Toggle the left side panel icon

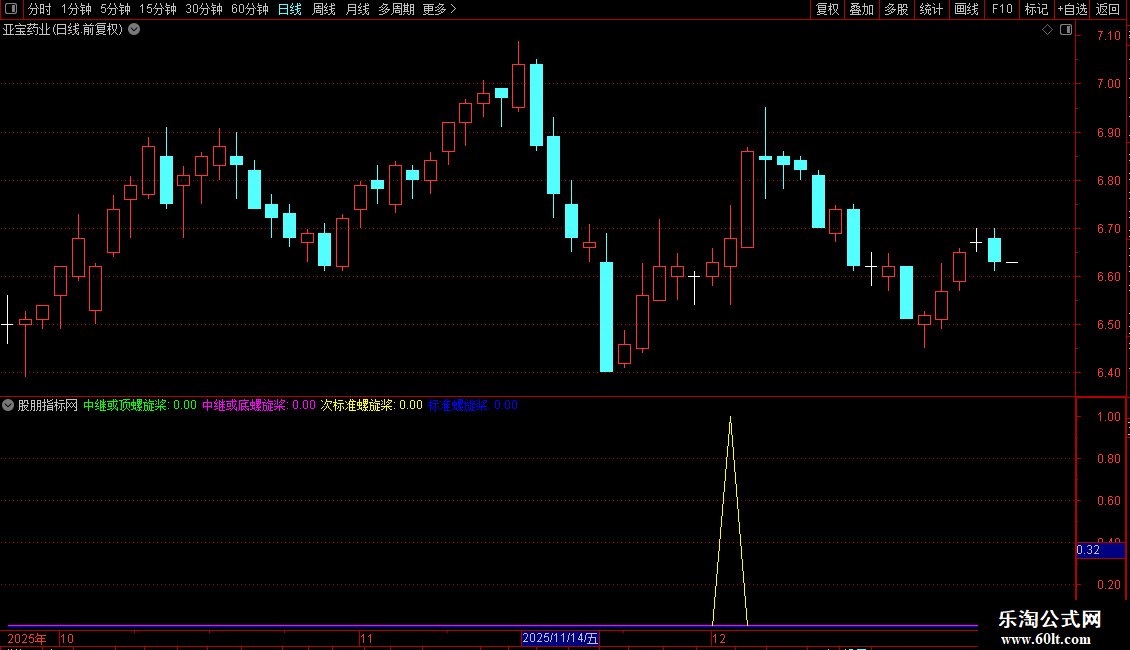[11, 9]
